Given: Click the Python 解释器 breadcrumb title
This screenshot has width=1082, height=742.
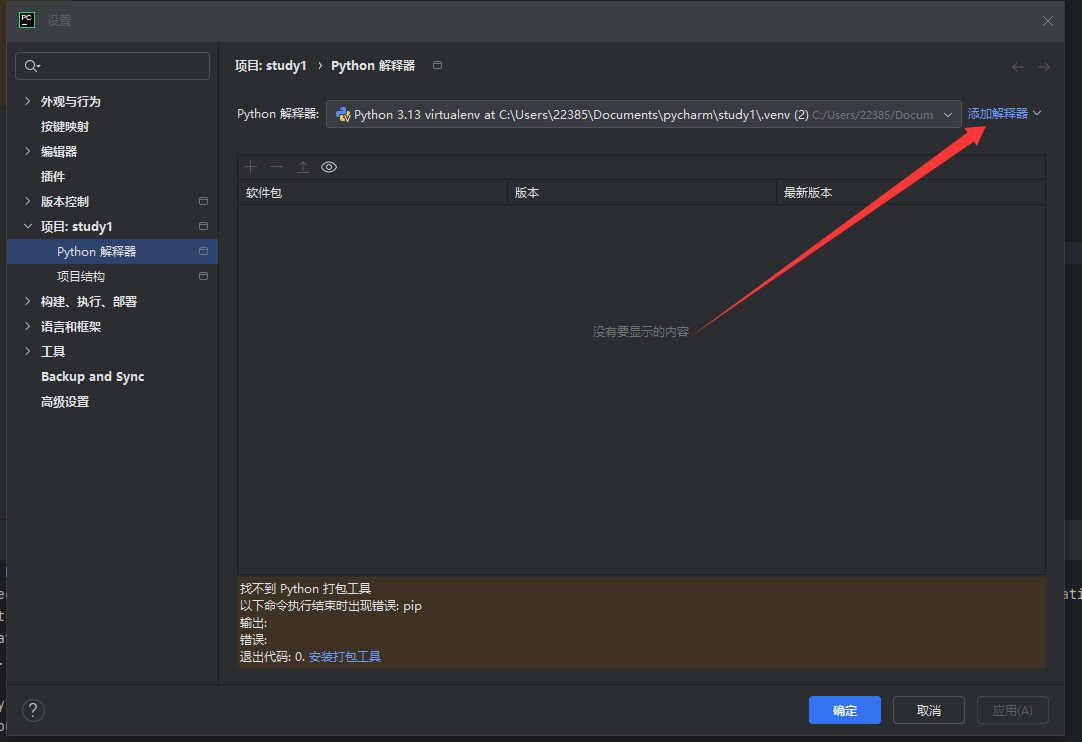Looking at the screenshot, I should click(x=373, y=66).
